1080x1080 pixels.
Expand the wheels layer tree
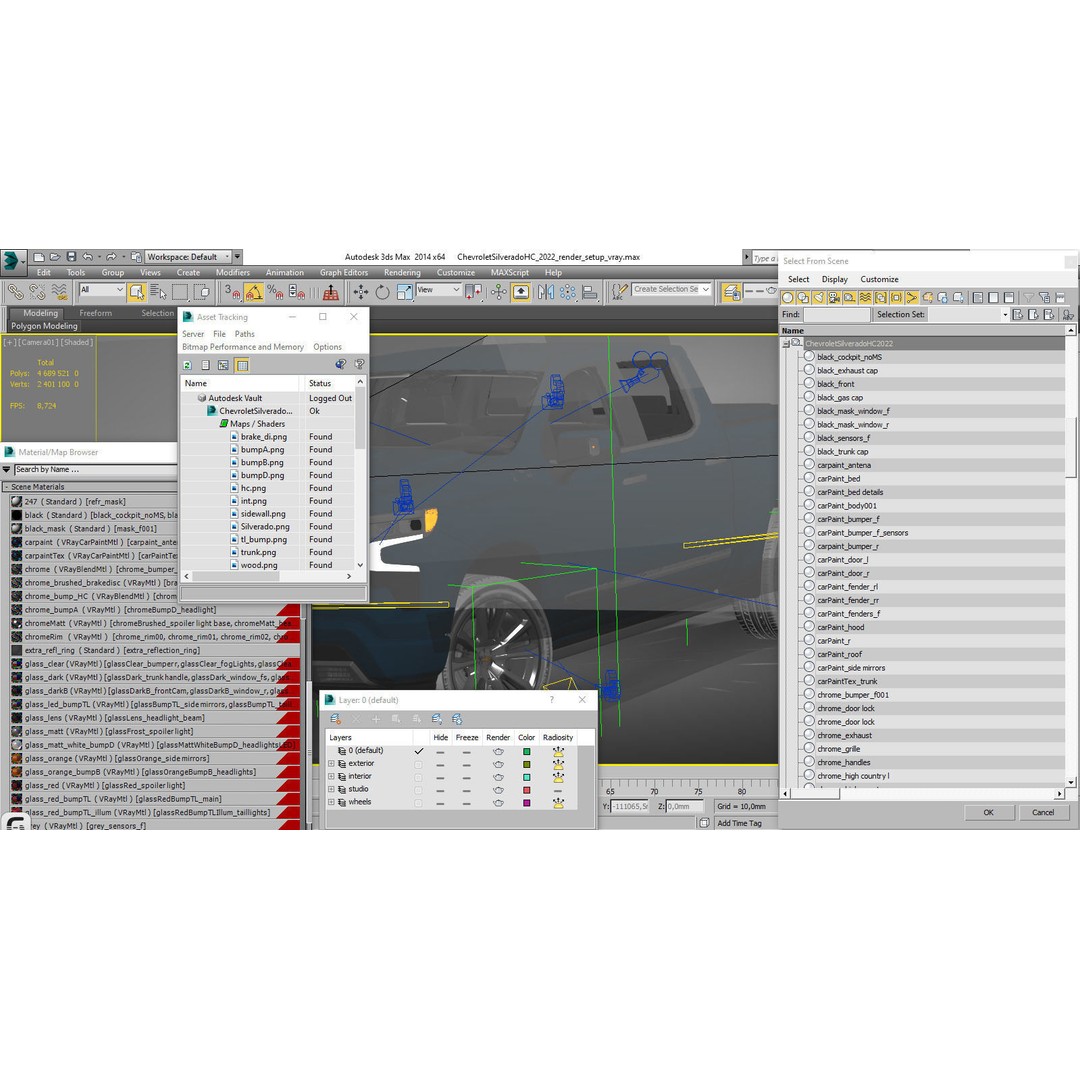click(x=331, y=802)
